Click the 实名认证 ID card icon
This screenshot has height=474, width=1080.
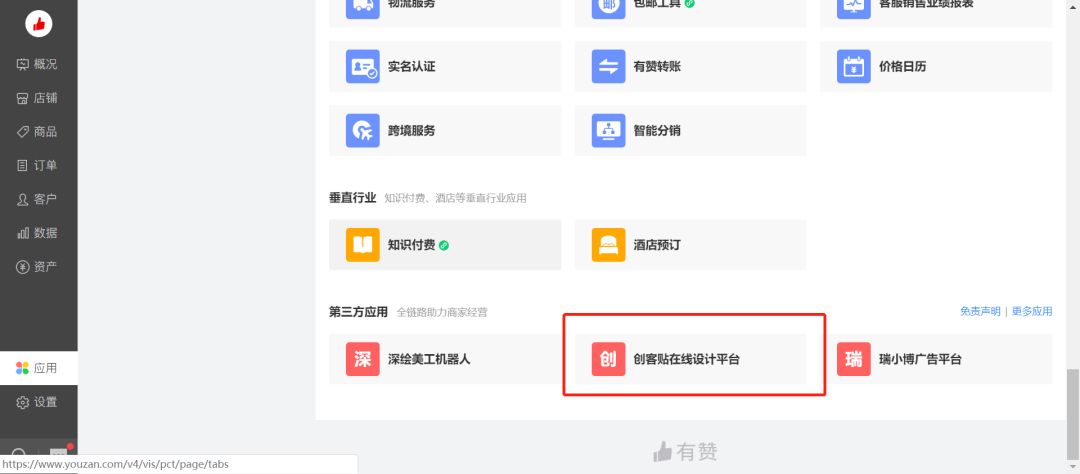(362, 67)
